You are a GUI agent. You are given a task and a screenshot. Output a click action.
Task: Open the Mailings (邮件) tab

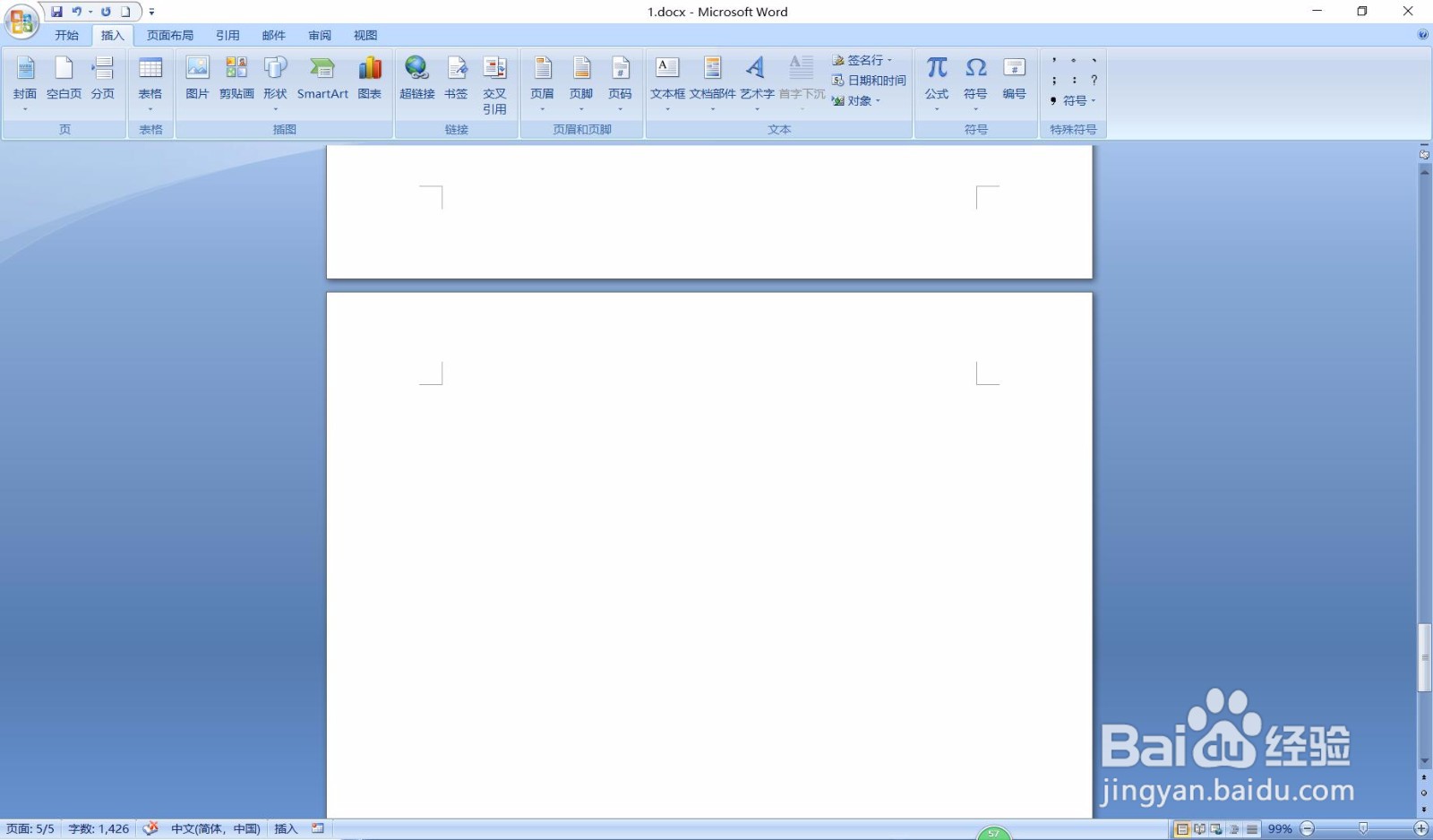click(273, 35)
